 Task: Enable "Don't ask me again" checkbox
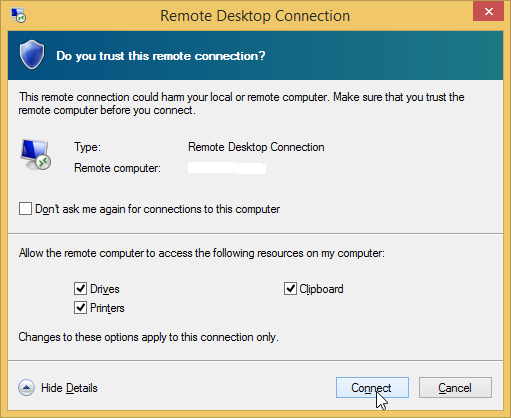coord(25,209)
